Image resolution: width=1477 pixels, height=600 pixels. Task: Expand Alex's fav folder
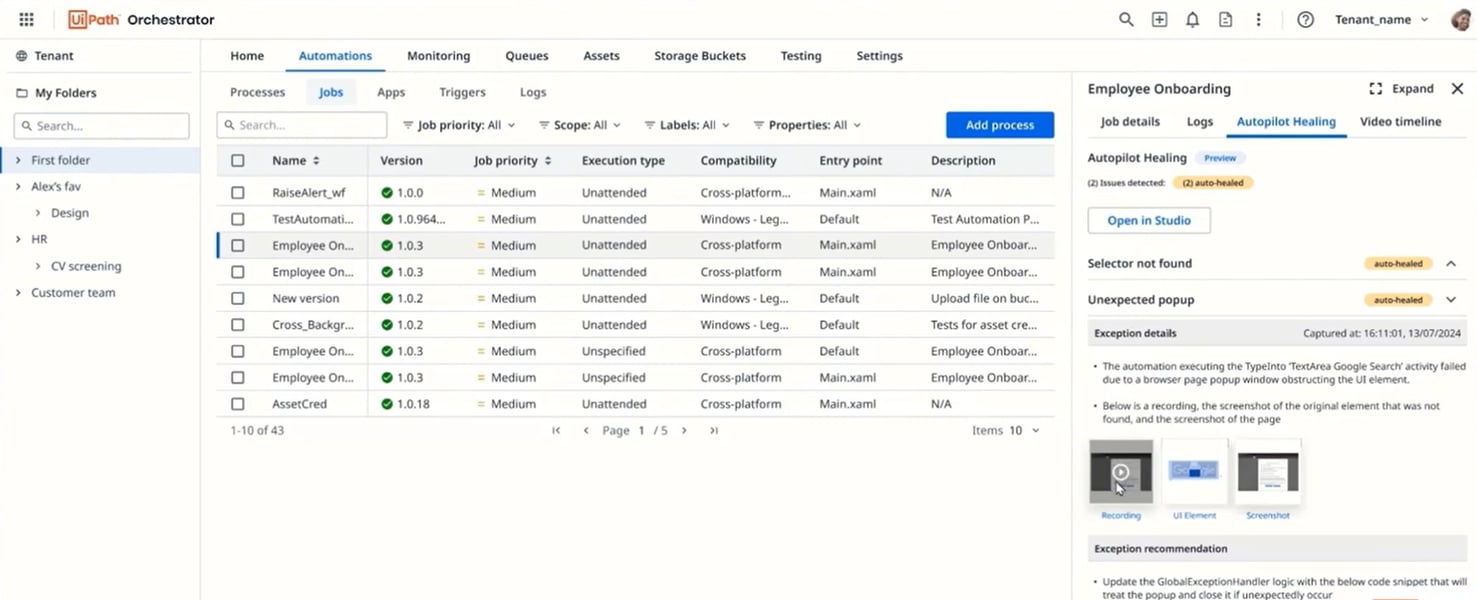tap(18, 187)
